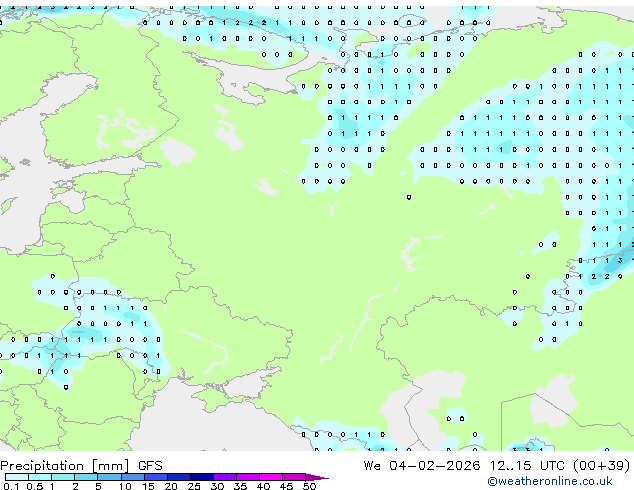Pick the 2–5 mm legend color box
Screen dimensions: 634x490
tap(86, 477)
